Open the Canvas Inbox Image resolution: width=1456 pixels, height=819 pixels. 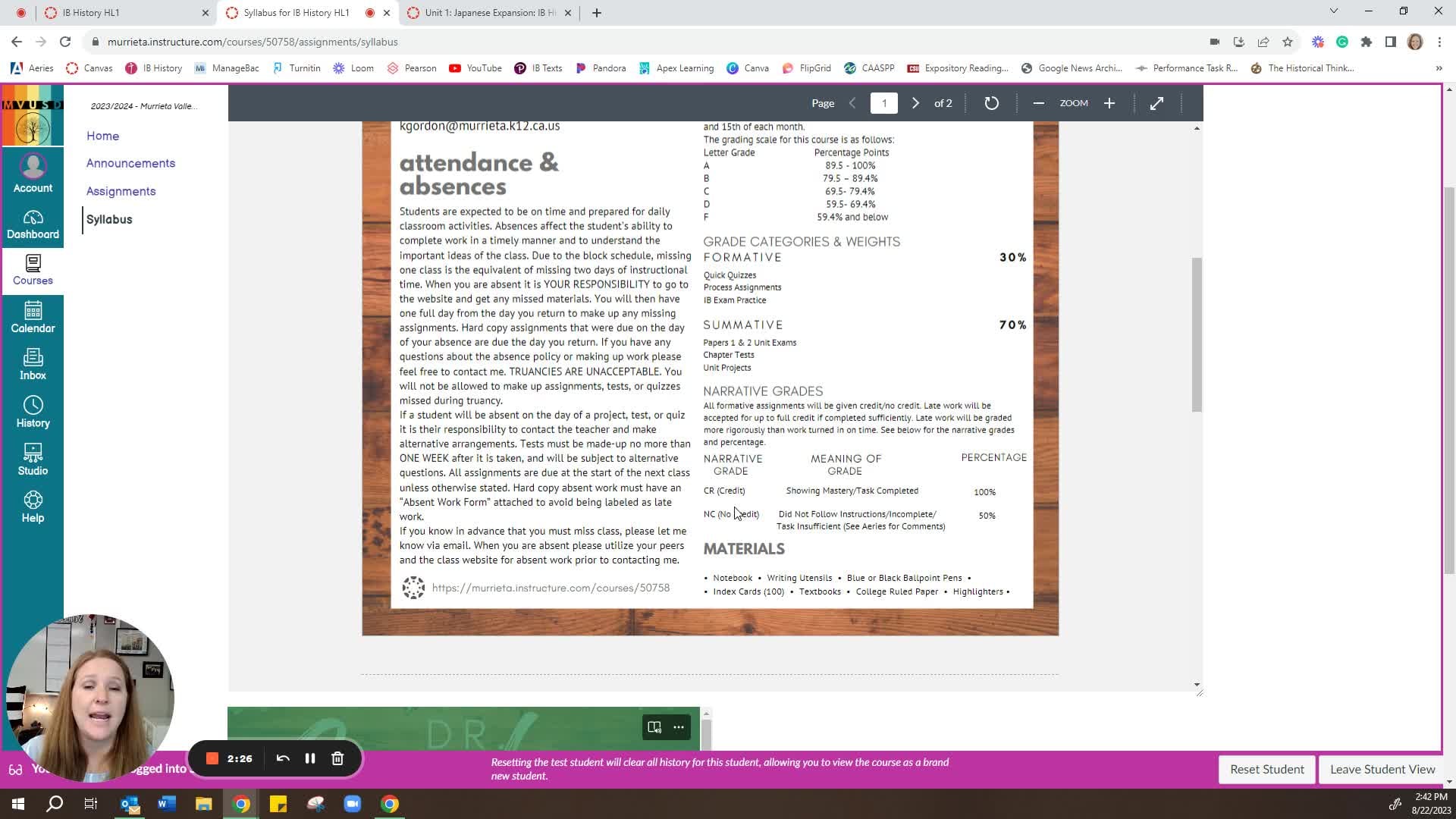(x=33, y=365)
